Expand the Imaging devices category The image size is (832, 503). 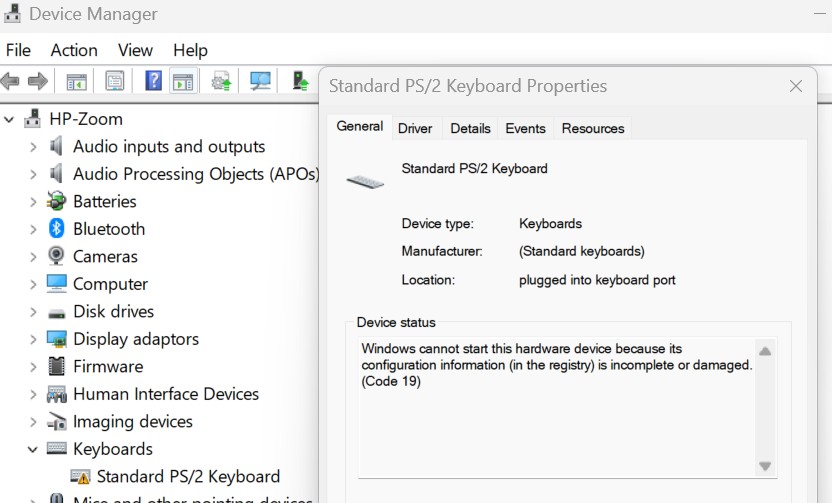coord(33,422)
